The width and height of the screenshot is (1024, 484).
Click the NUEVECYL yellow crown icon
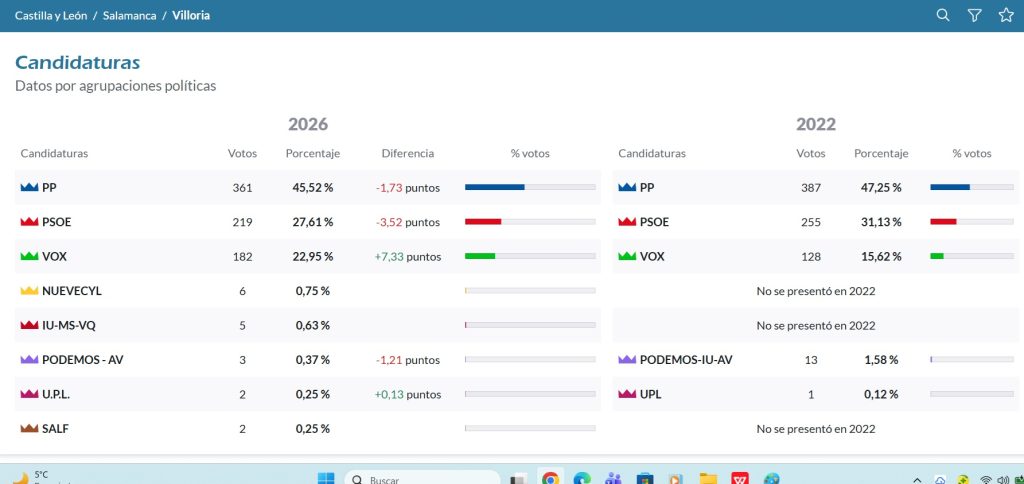29,291
